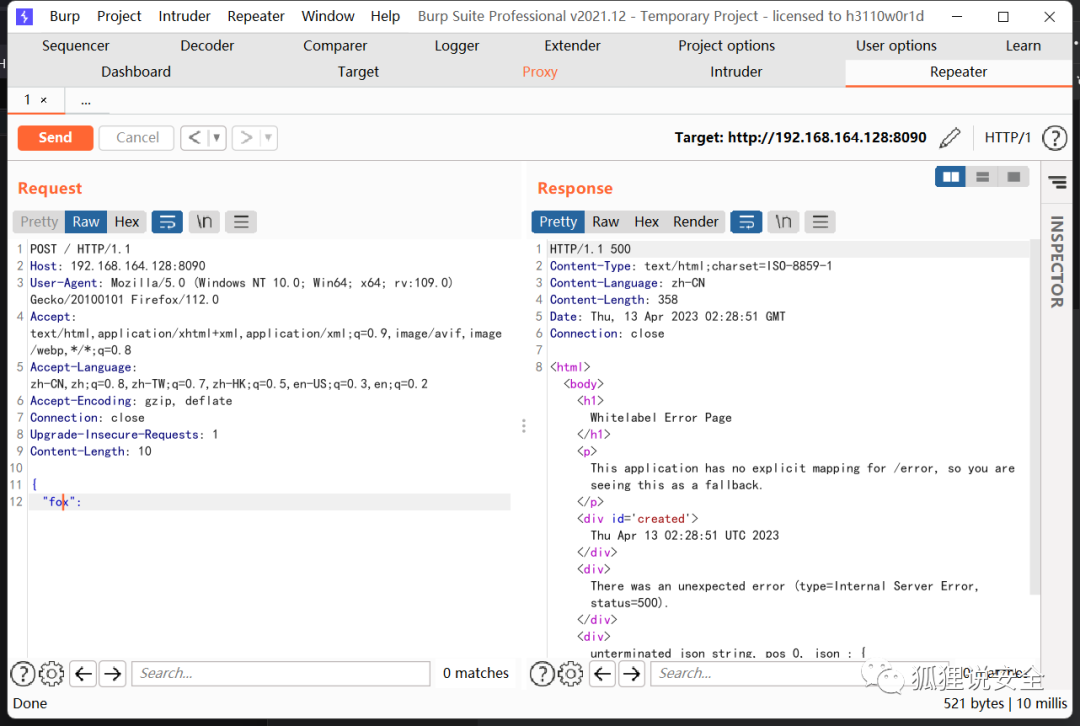Go back to previous request in history
The image size is (1080, 726).
click(194, 138)
